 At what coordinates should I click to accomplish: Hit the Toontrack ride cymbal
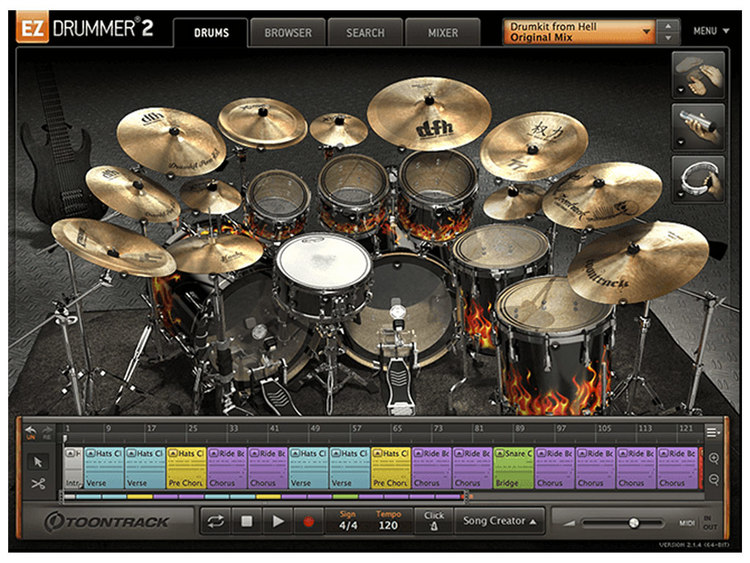[x=639, y=262]
